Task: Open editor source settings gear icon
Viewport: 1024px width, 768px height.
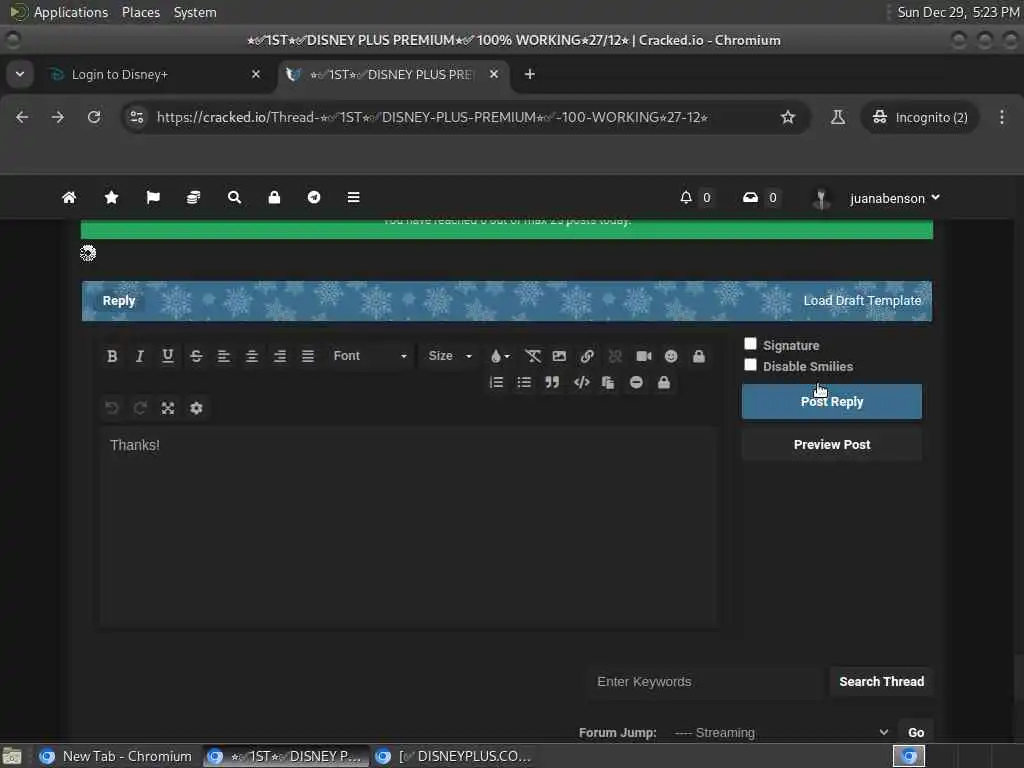Action: pyautogui.click(x=196, y=408)
